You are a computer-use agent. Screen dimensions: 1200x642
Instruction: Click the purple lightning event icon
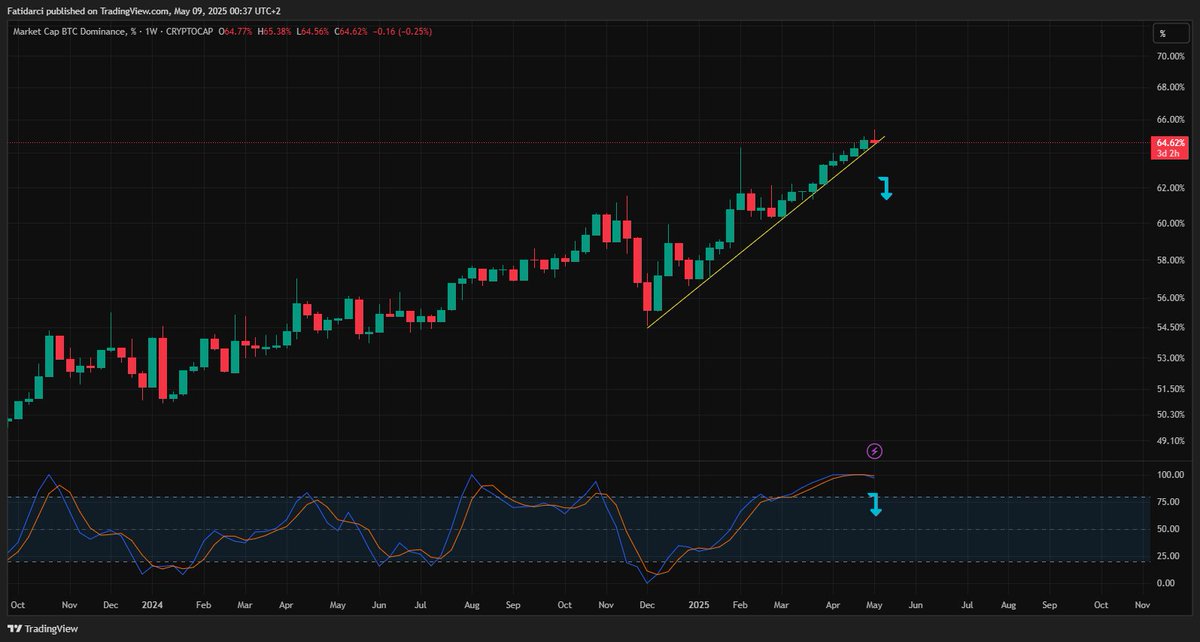click(x=875, y=452)
